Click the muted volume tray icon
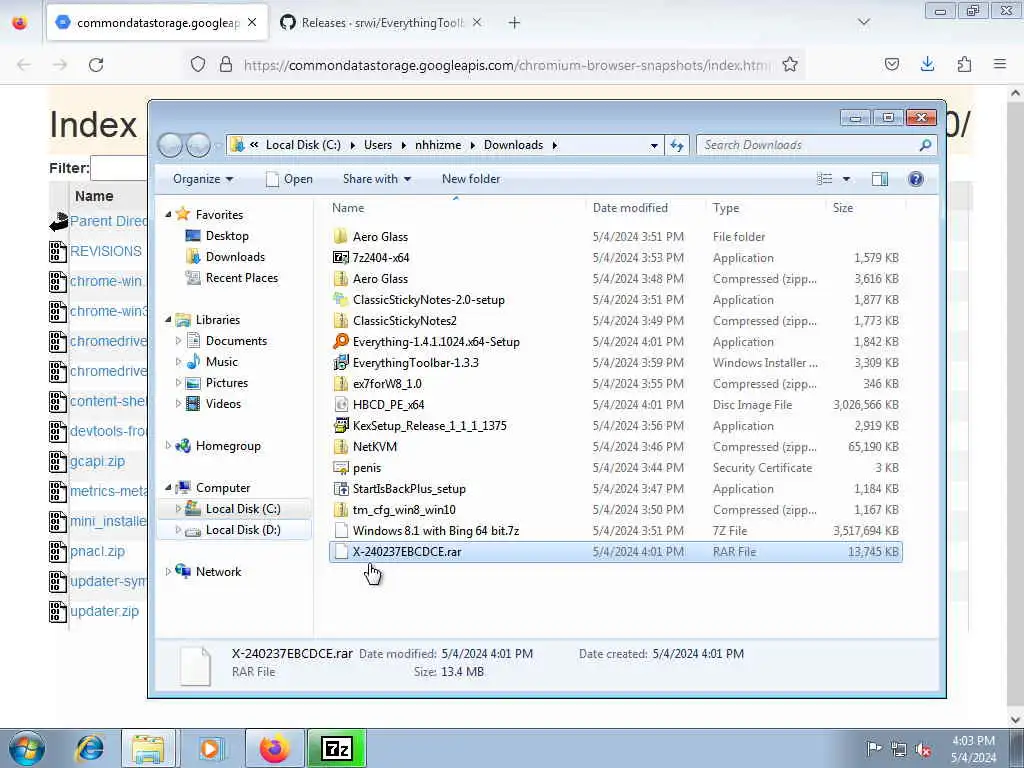This screenshot has width=1024, height=768. [x=923, y=749]
